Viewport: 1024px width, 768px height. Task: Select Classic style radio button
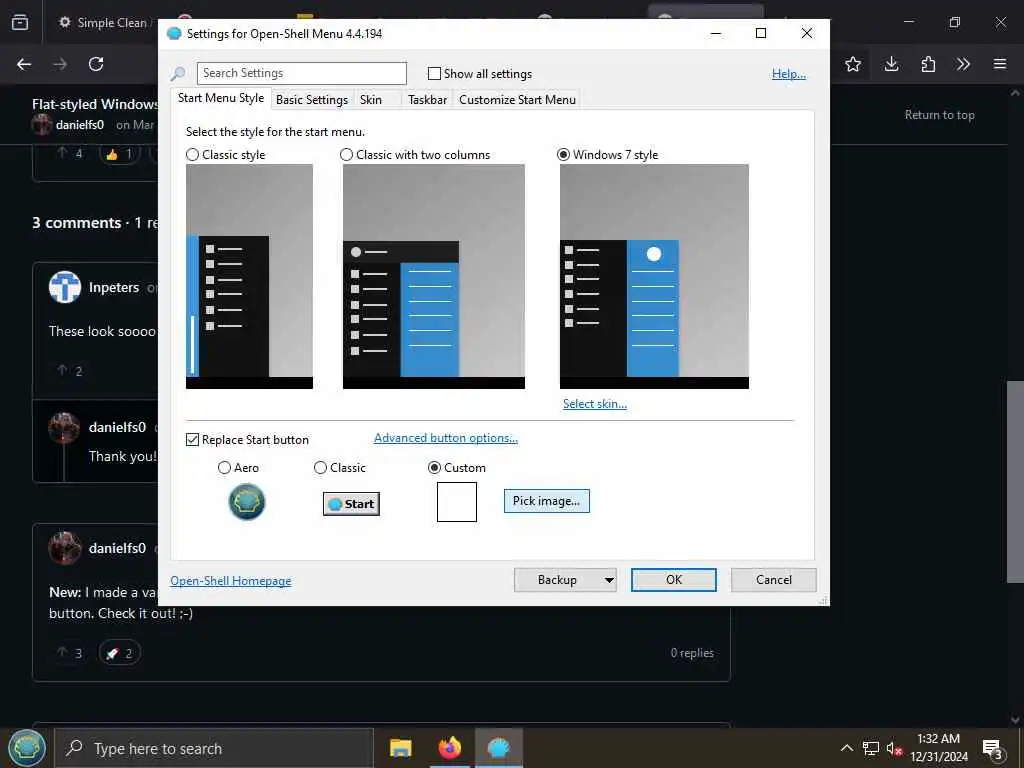[192, 155]
